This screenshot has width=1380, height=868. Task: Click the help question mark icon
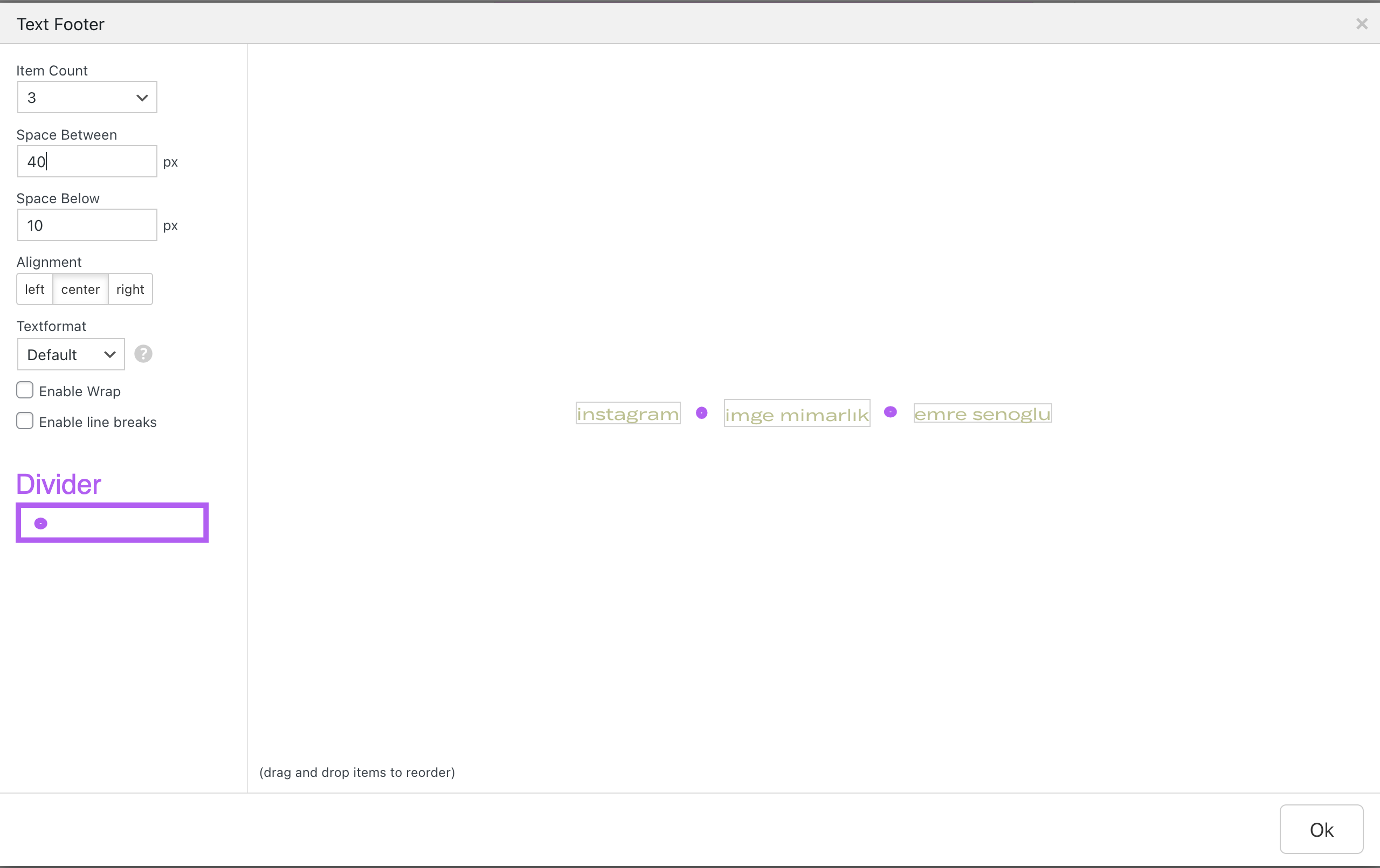click(x=143, y=354)
